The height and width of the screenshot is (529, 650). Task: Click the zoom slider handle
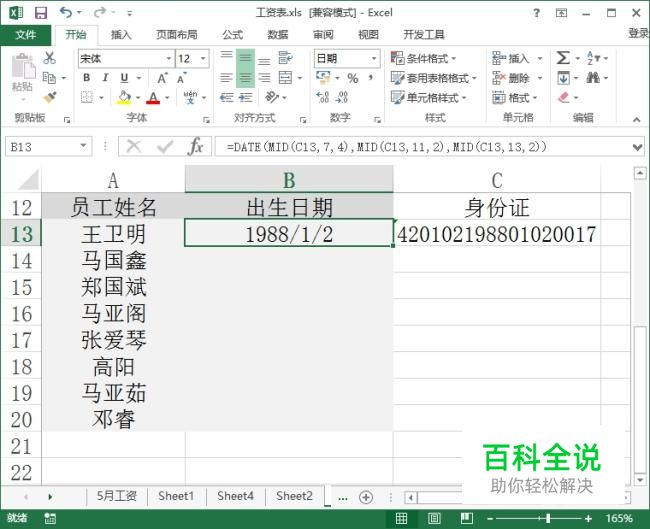click(548, 518)
